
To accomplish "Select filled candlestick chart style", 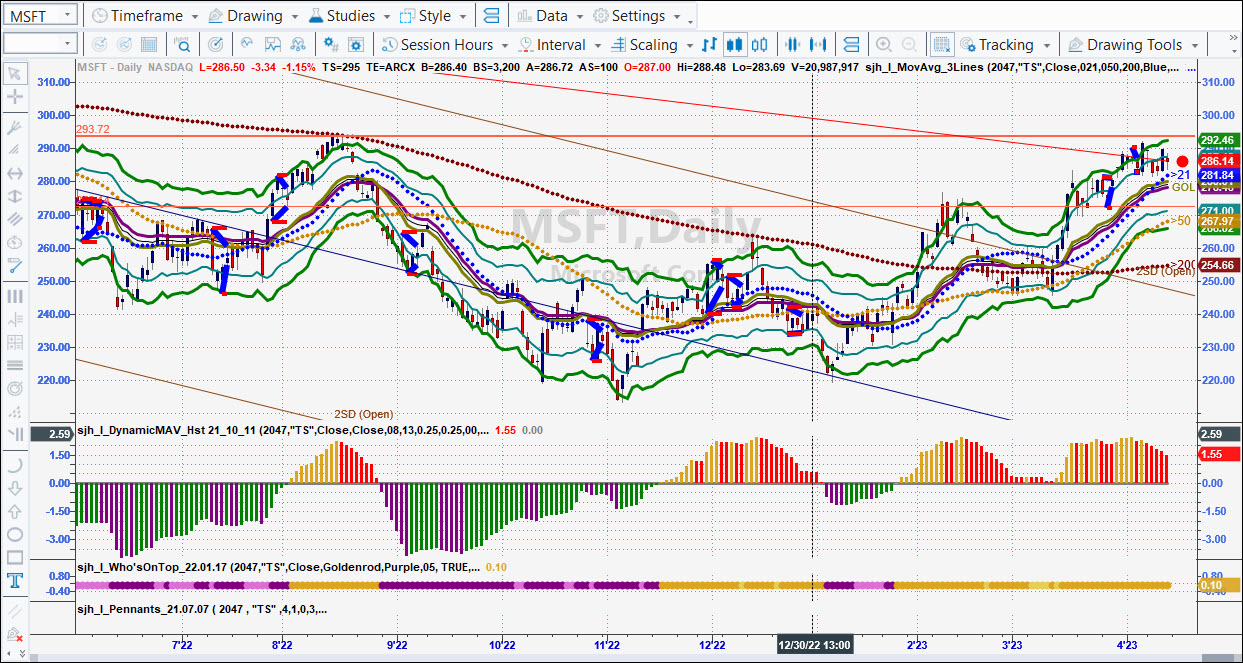I will tap(735, 44).
